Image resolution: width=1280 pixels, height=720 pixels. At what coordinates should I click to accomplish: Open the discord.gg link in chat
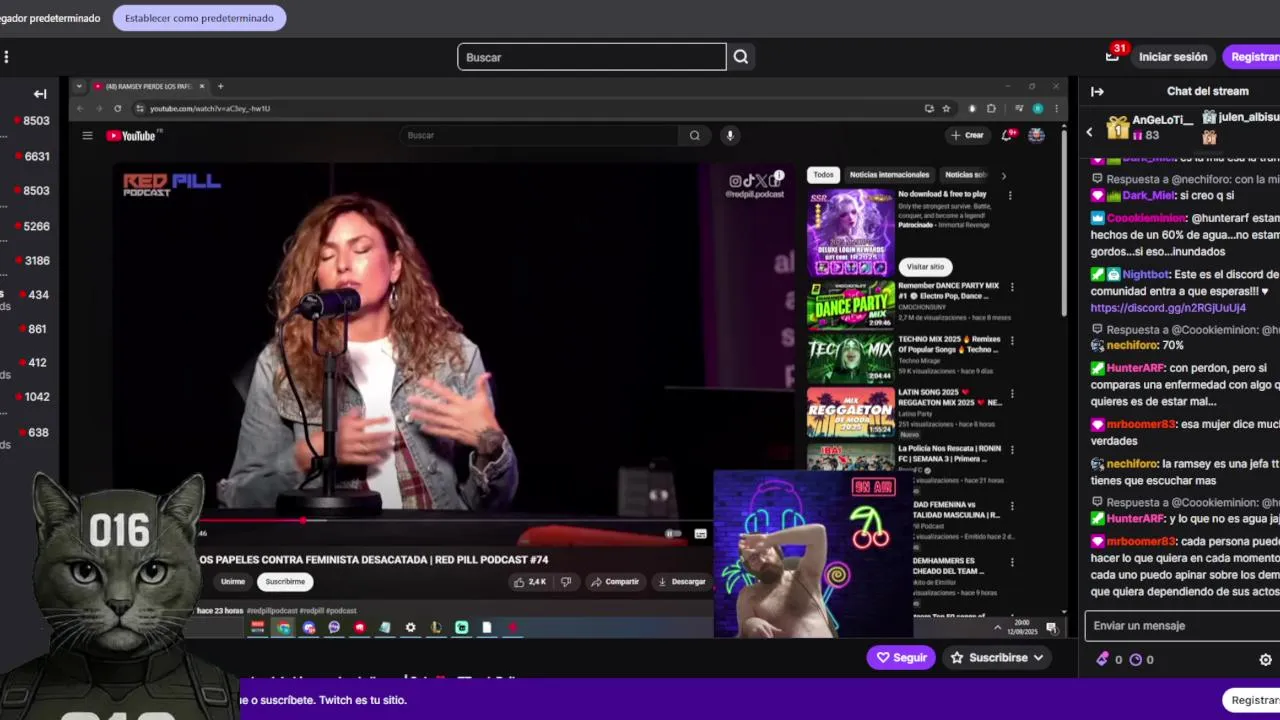[x=1168, y=308]
